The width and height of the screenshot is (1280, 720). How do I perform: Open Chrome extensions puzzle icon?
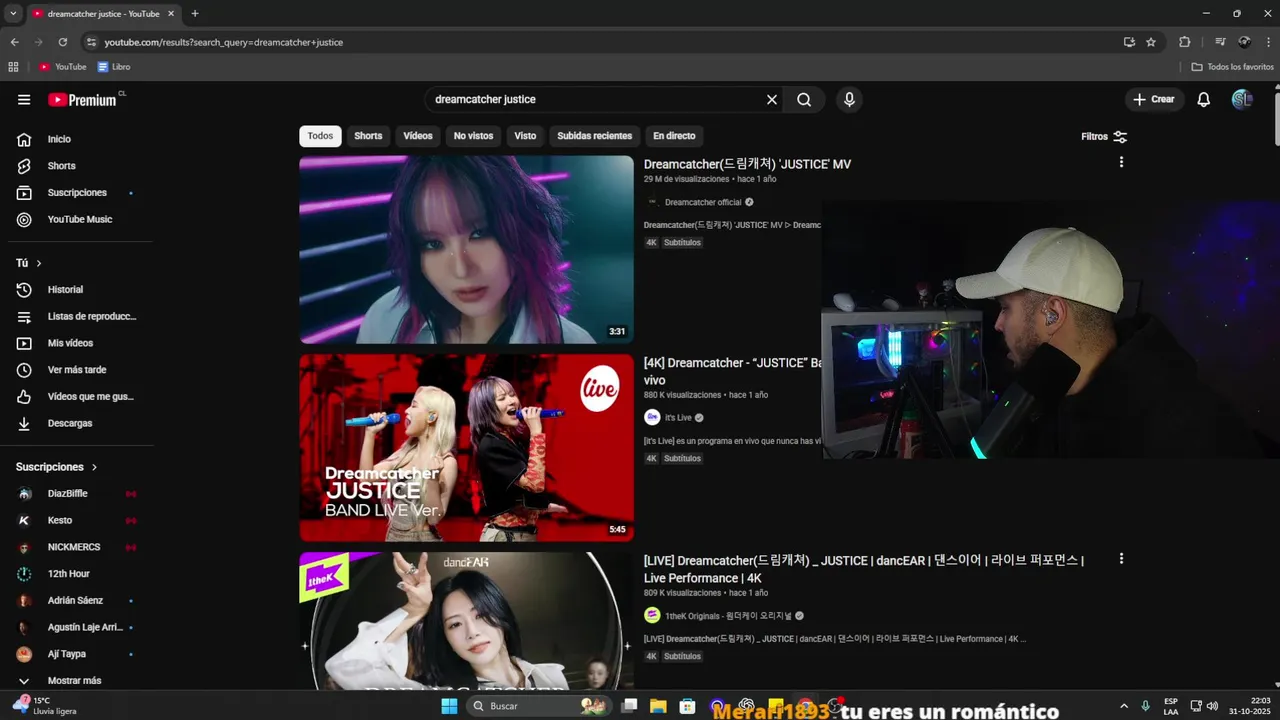tap(1185, 42)
